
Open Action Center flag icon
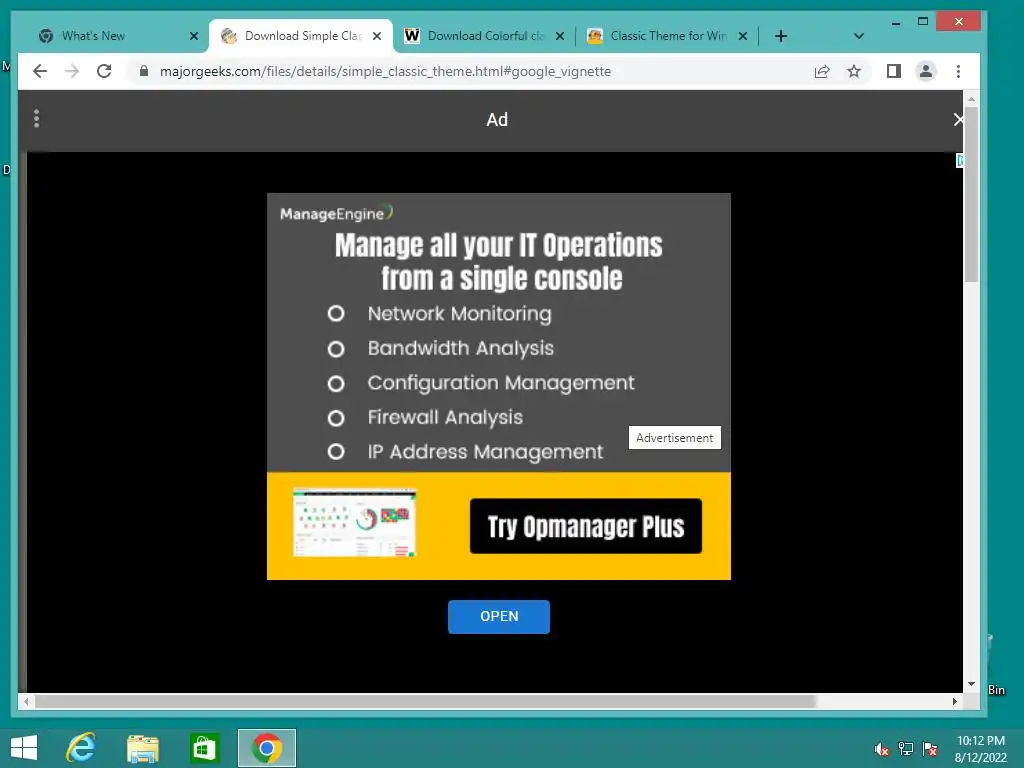pyautogui.click(x=930, y=749)
